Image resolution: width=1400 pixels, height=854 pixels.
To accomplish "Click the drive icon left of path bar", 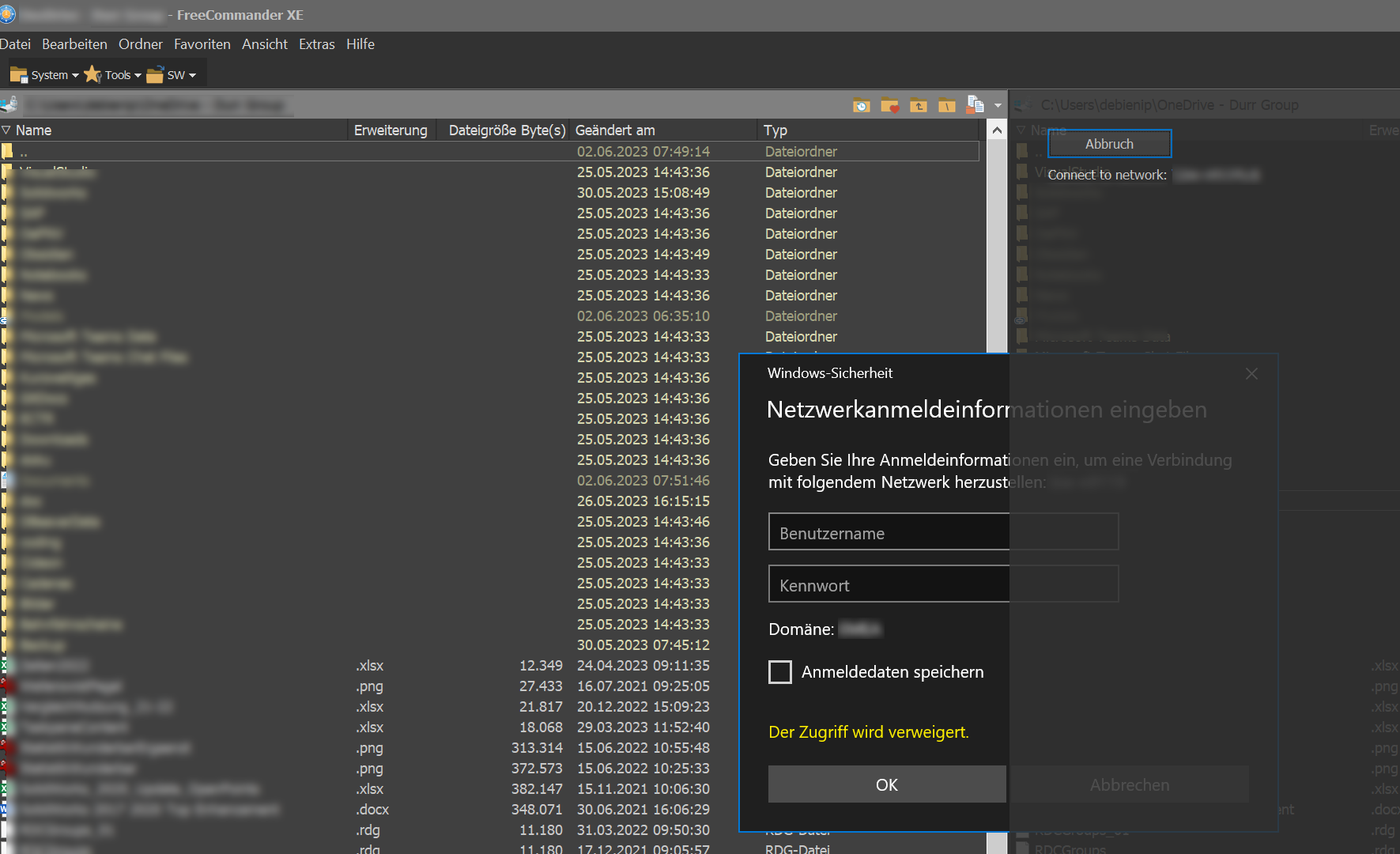I will coord(9,104).
